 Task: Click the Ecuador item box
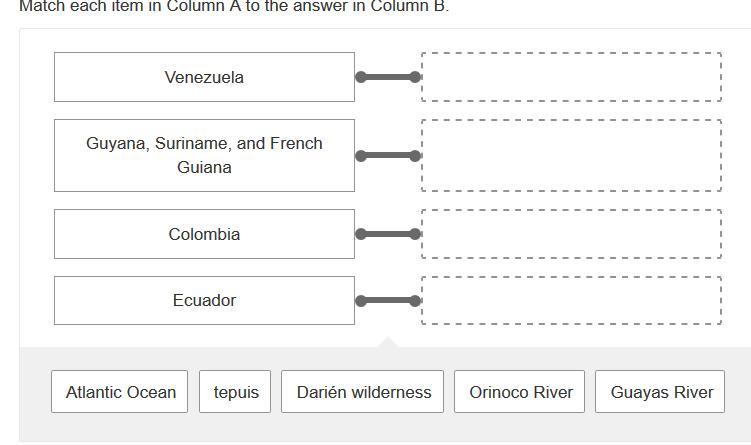[204, 300]
